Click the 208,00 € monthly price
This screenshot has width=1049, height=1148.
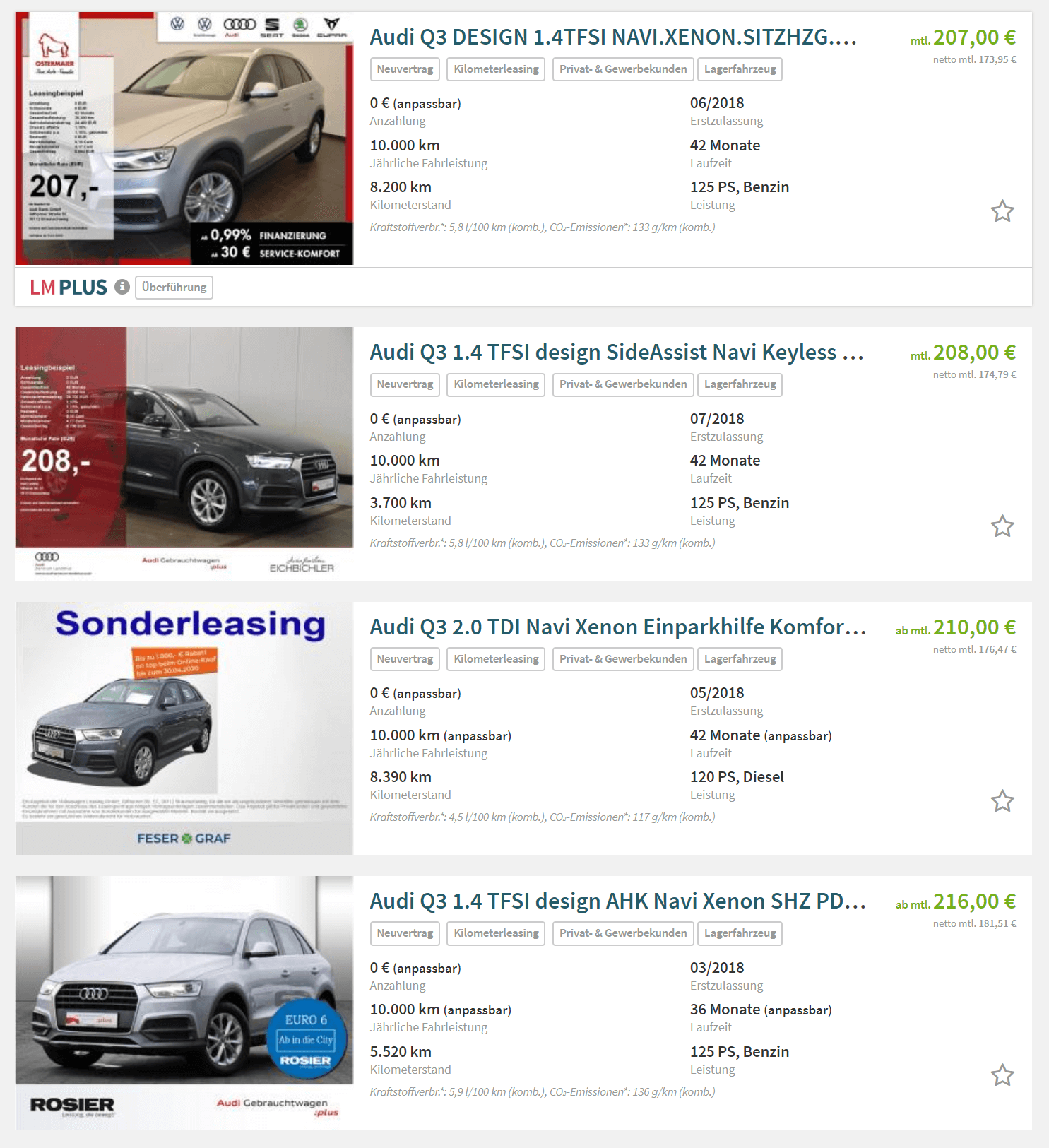pyautogui.click(x=974, y=353)
